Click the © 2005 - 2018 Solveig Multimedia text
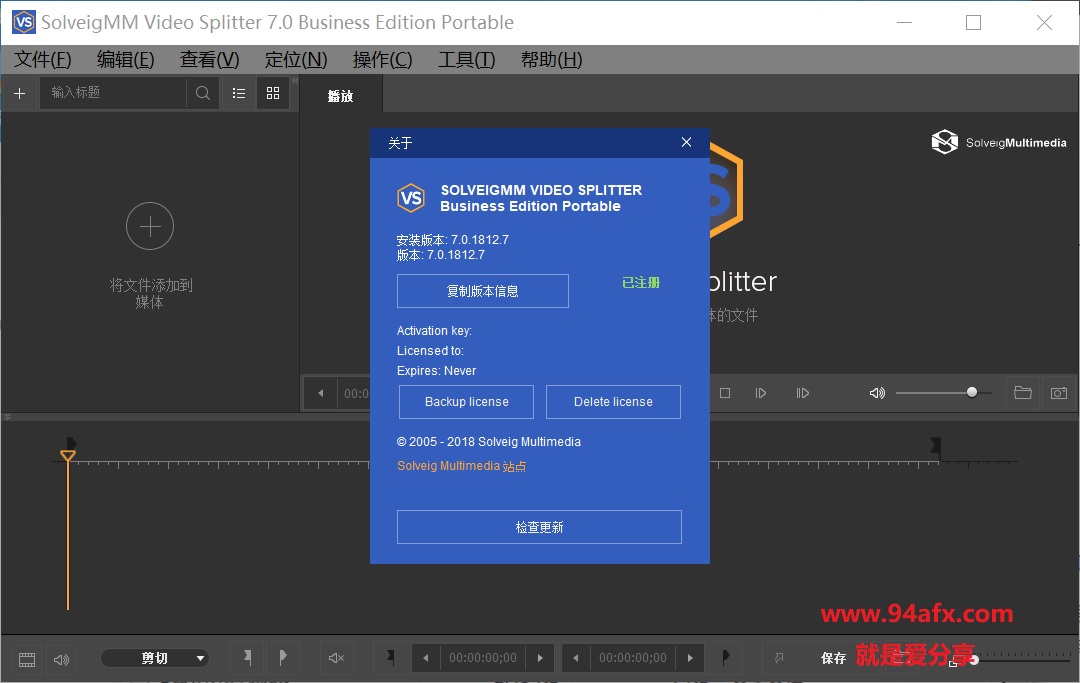This screenshot has width=1080, height=683. coord(488,442)
